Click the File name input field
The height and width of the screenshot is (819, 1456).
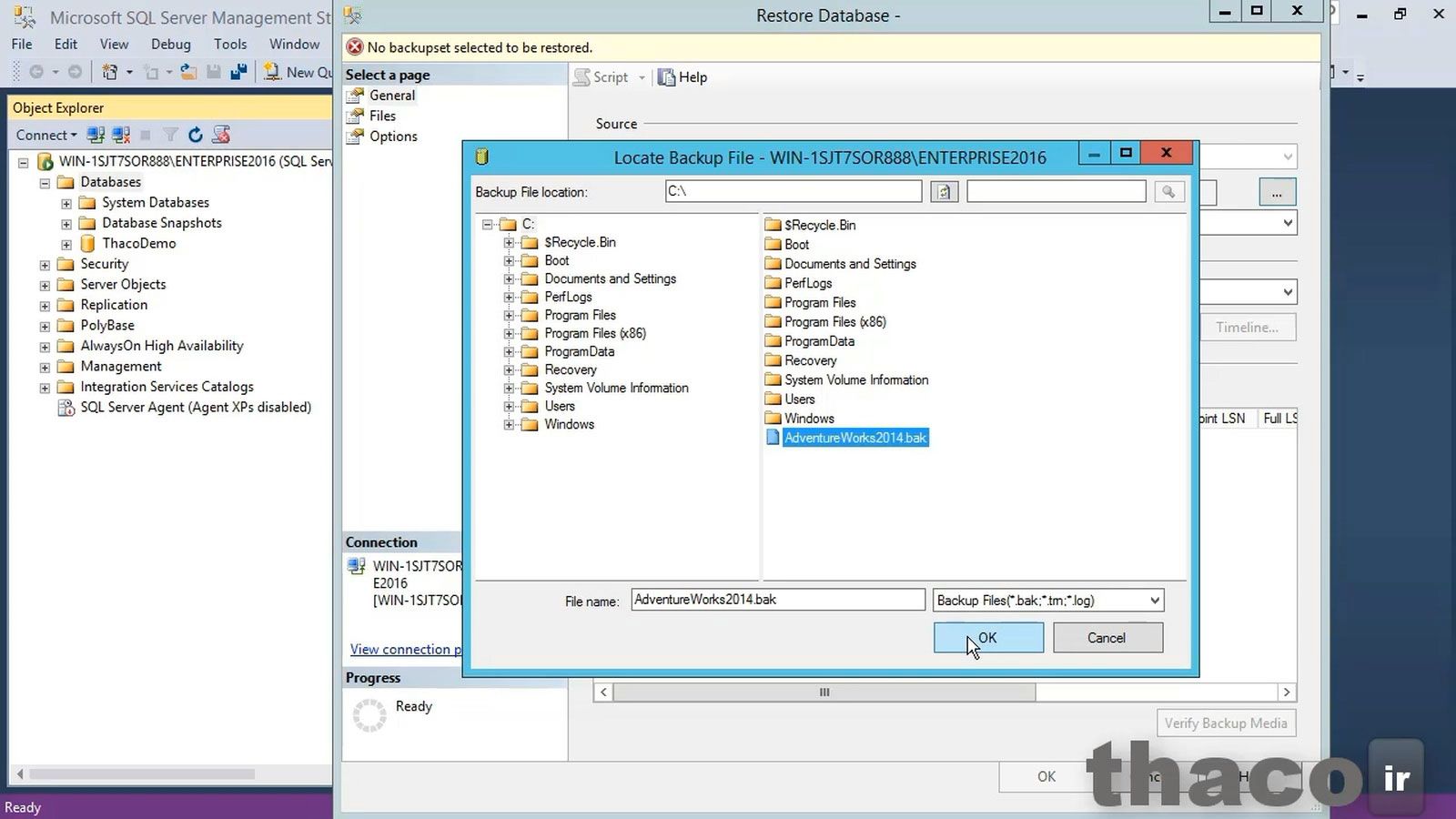pos(778,600)
